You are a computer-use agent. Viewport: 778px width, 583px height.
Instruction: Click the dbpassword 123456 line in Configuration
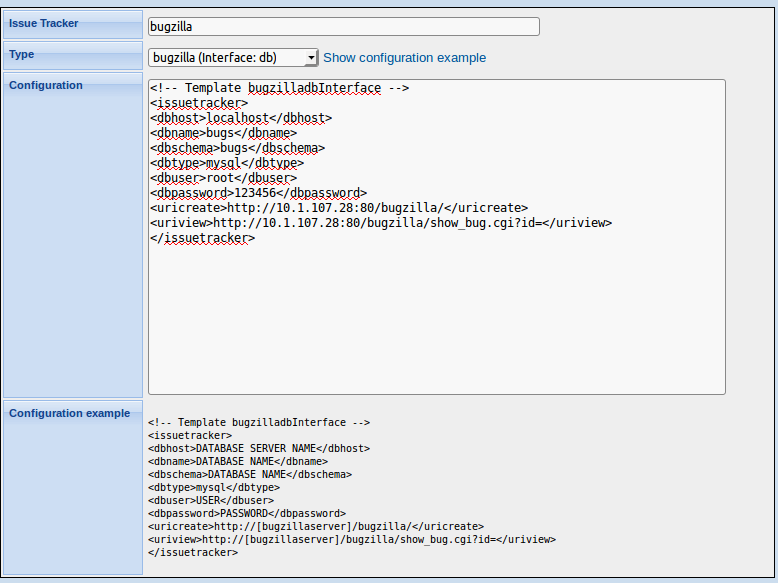click(258, 193)
